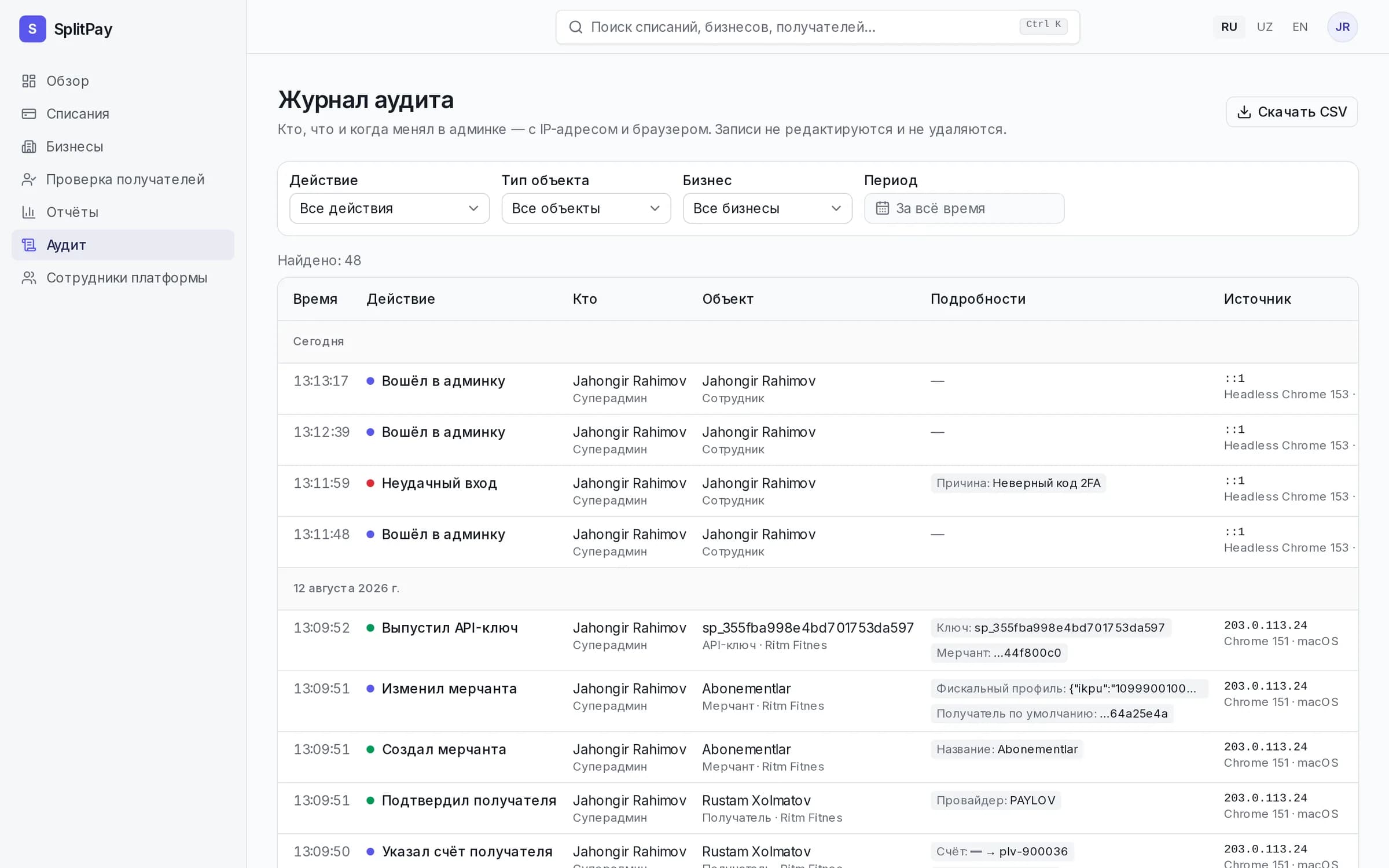Click the calendar icon in Период field
The image size is (1389, 868).
click(882, 208)
